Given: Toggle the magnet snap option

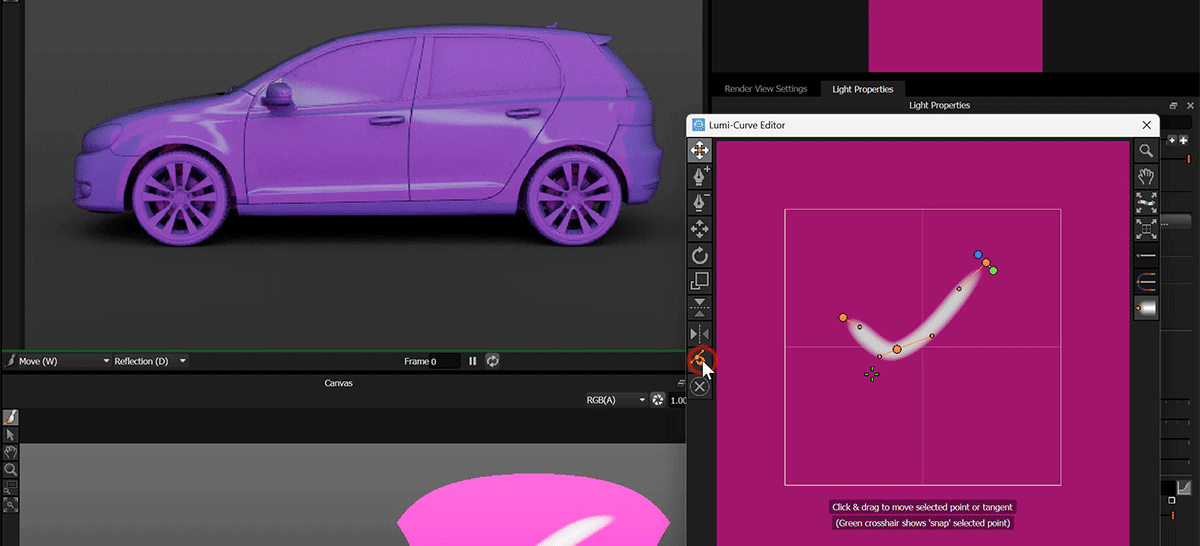Looking at the screenshot, I should click(1146, 283).
